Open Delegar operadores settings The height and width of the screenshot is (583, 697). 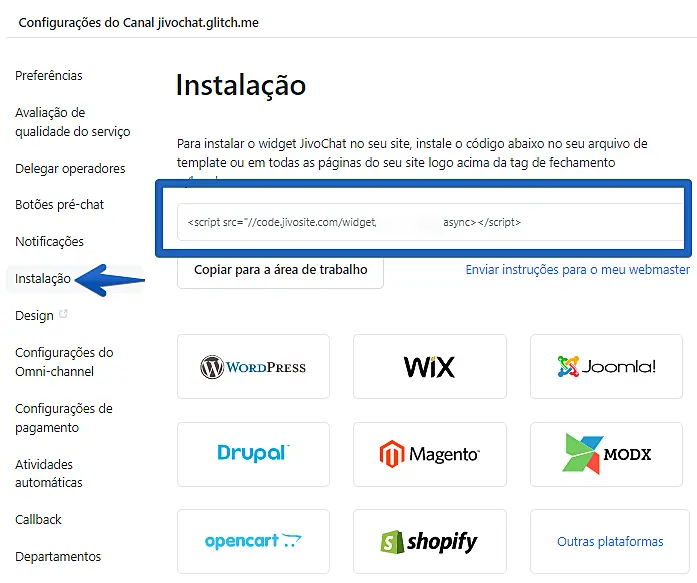pyautogui.click(x=70, y=168)
